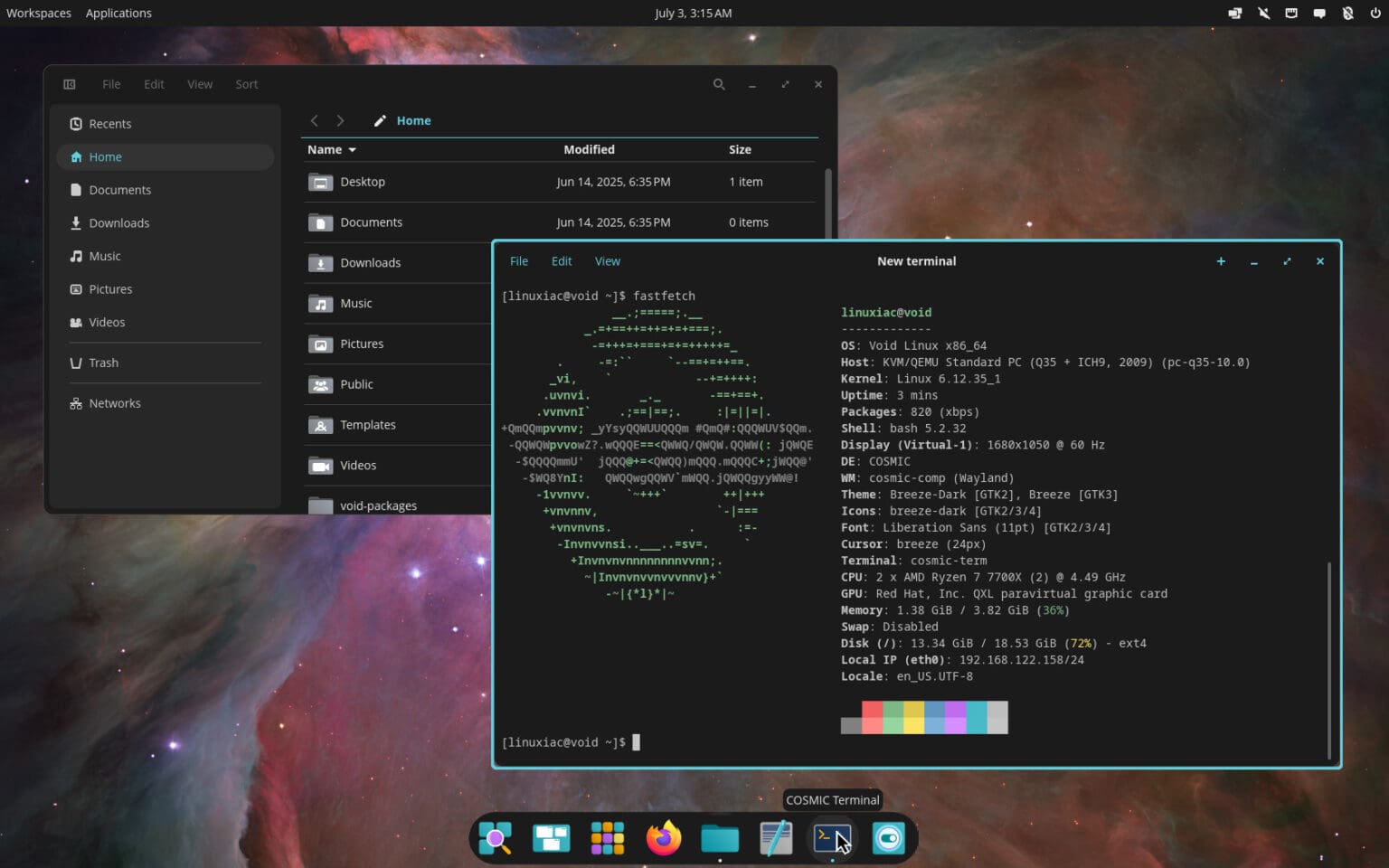Image resolution: width=1389 pixels, height=868 pixels.
Task: Launch Firefox from the dock
Action: [664, 838]
